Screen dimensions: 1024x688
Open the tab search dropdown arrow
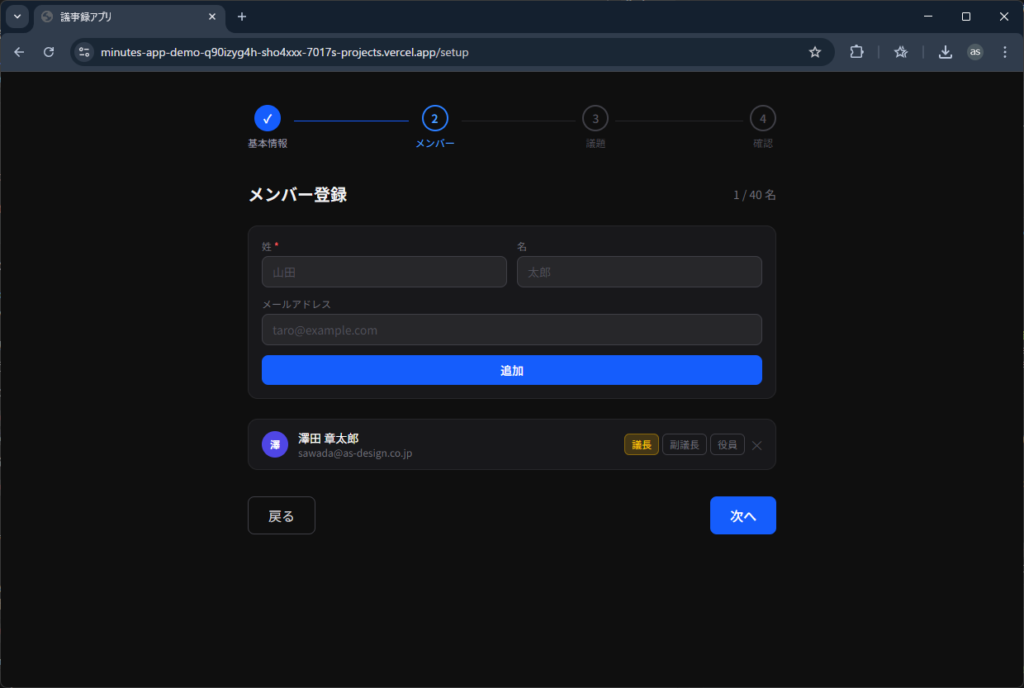17,17
